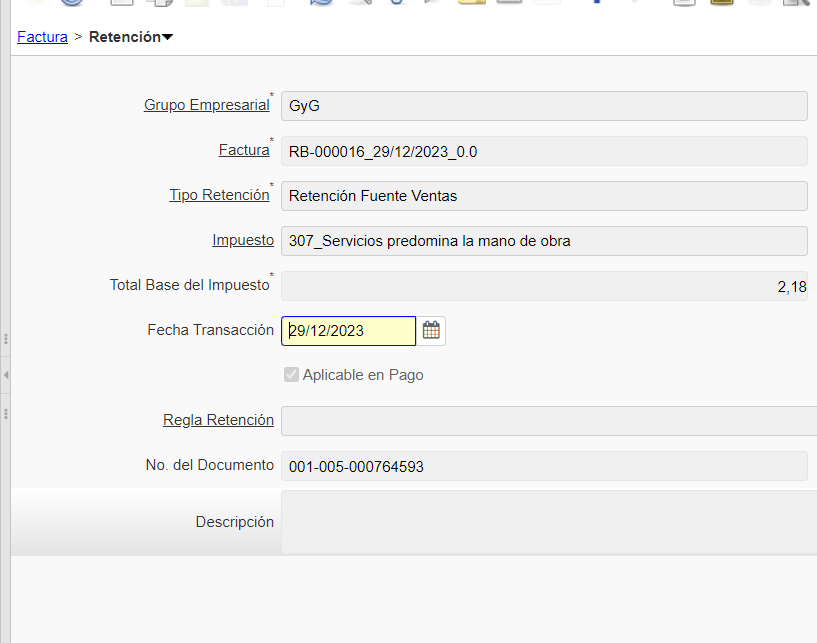This screenshot has height=643, width=817.
Task: Click the empty Regla Retención field
Action: coord(548,421)
